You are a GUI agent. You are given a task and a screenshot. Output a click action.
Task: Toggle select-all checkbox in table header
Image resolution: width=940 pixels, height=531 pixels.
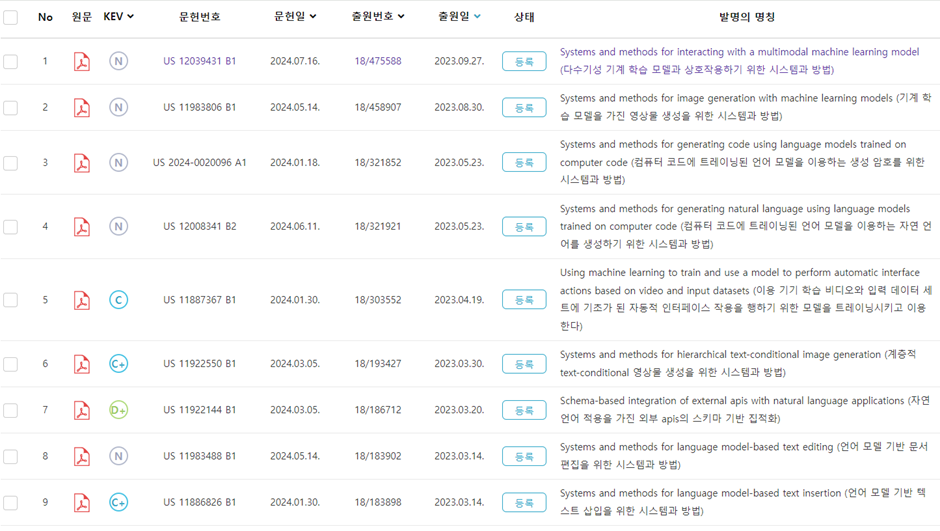click(10, 17)
